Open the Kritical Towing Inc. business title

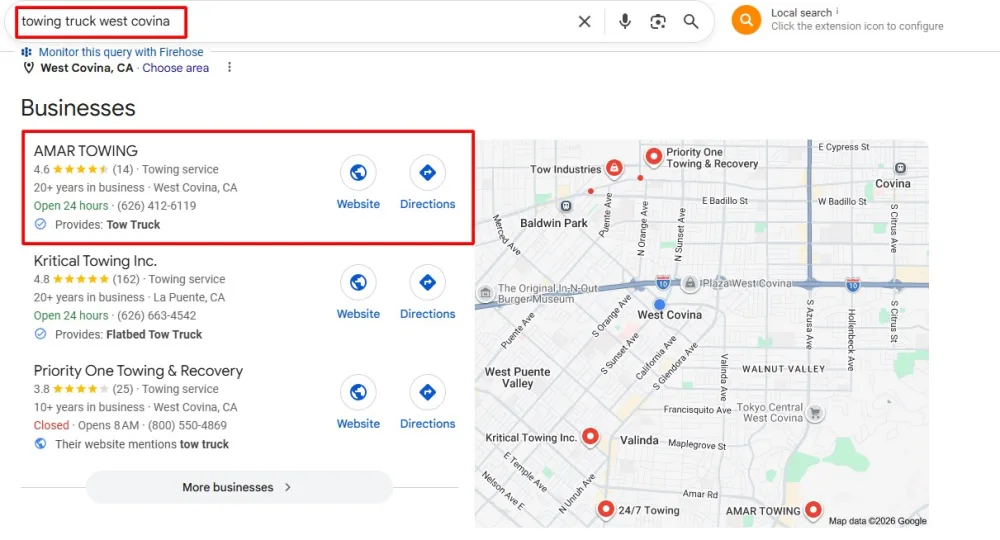[95, 261]
